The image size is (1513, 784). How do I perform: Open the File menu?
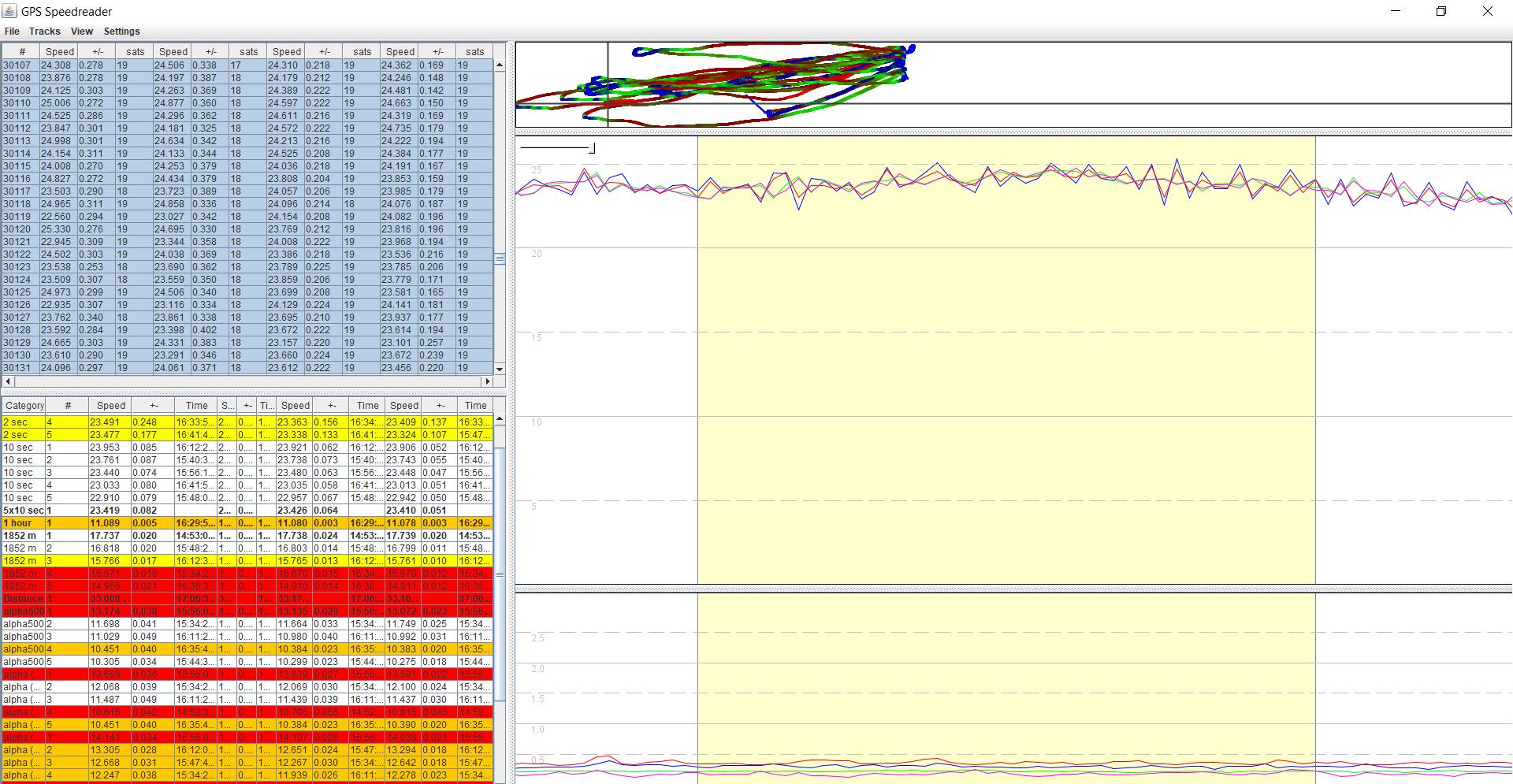tap(12, 32)
